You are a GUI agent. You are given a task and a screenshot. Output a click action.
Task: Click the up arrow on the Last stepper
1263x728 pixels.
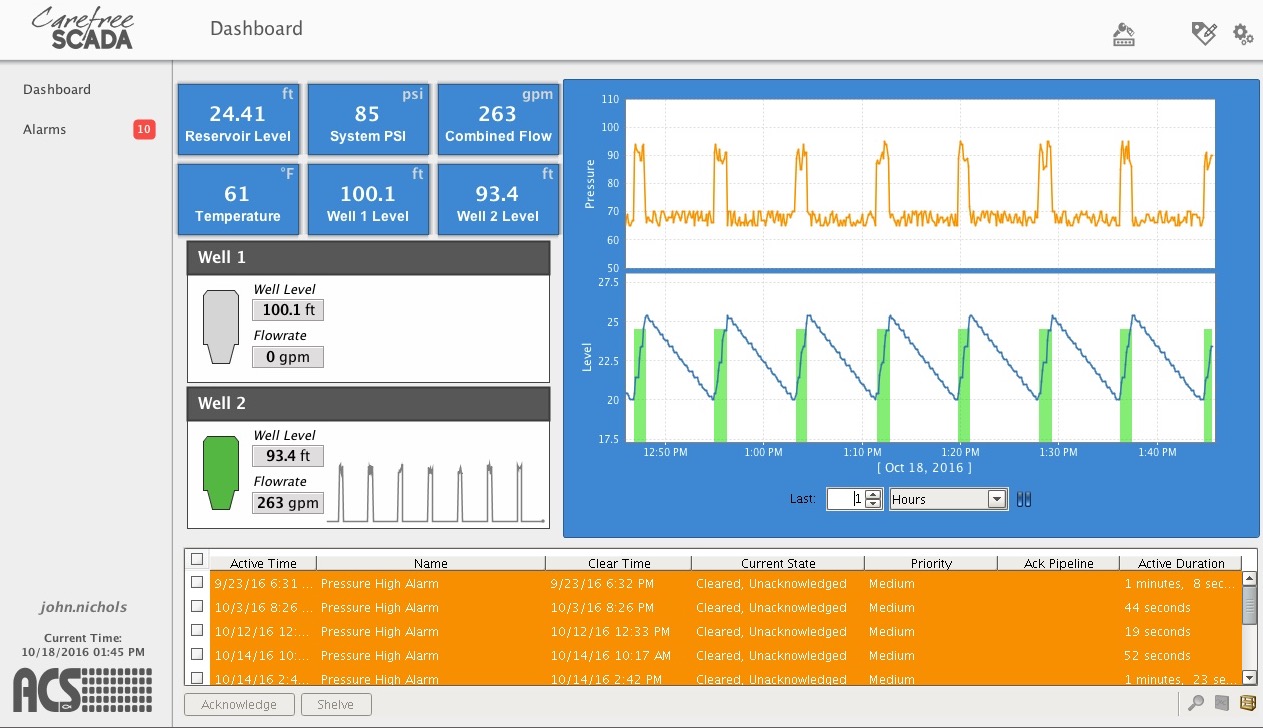coord(872,494)
